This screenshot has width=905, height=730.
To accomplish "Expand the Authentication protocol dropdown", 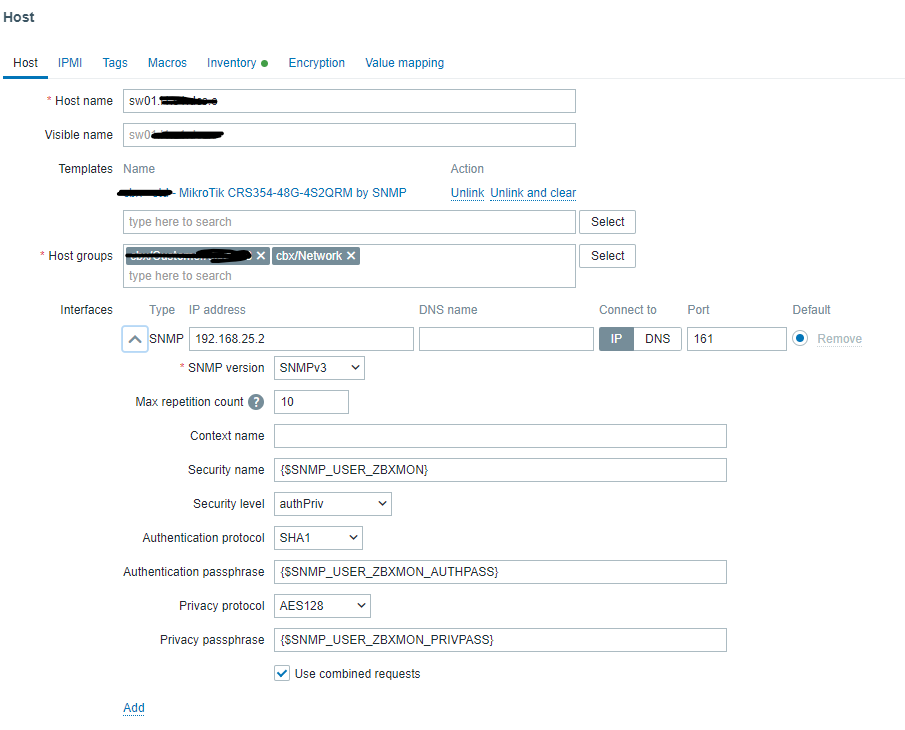I will [x=318, y=538].
